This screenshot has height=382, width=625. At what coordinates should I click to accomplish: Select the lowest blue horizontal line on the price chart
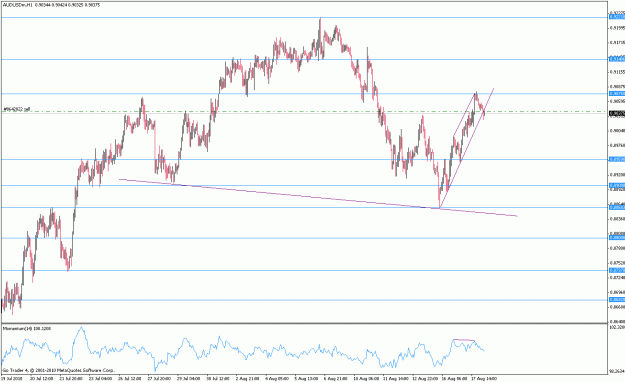[x=305, y=300]
